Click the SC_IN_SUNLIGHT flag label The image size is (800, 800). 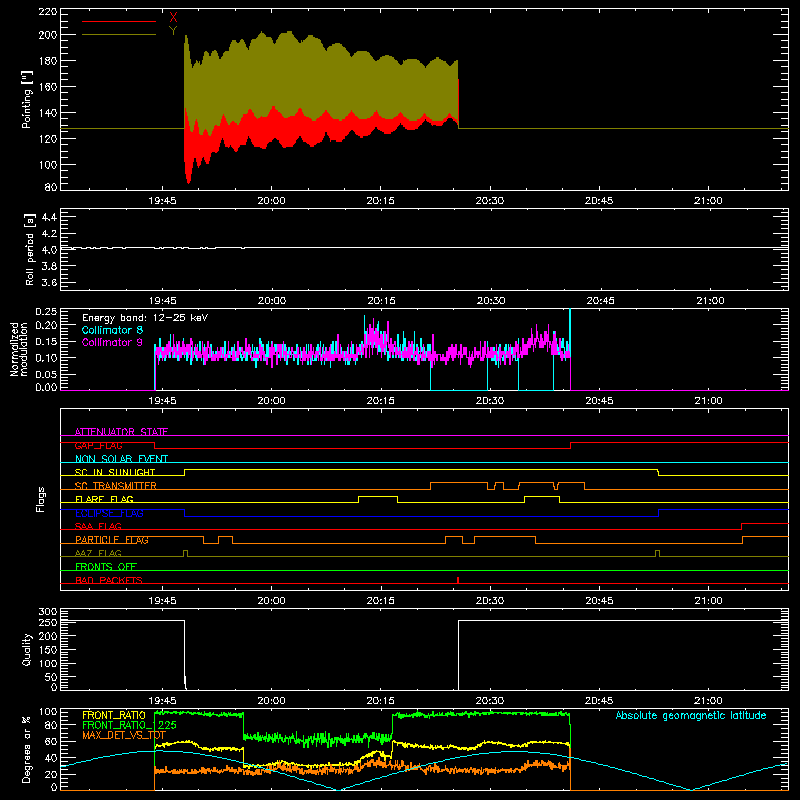click(x=115, y=472)
